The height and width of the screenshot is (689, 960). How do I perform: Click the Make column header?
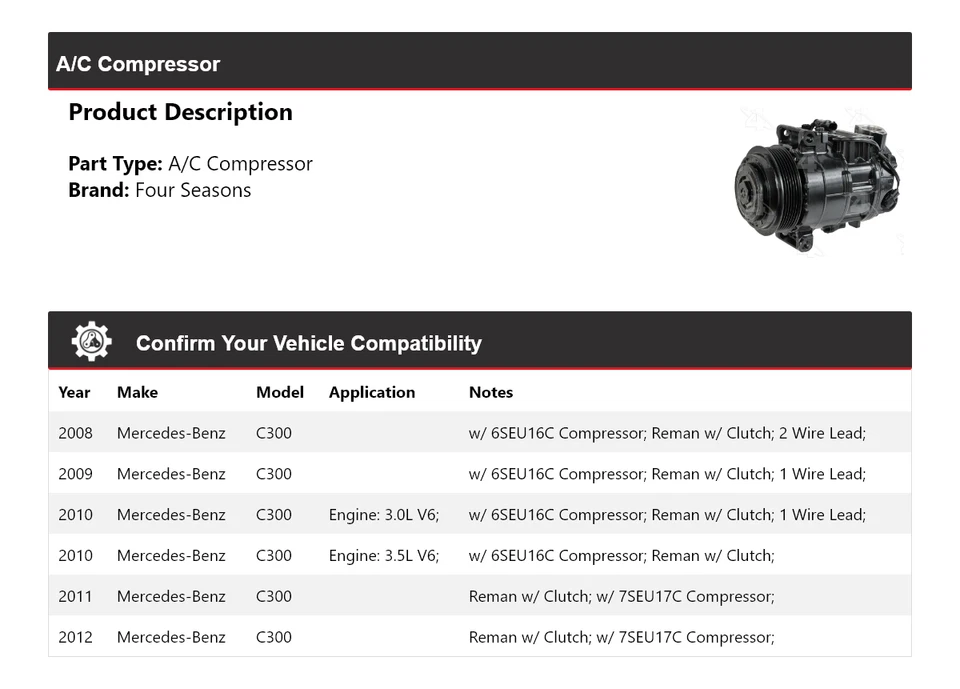pos(137,392)
